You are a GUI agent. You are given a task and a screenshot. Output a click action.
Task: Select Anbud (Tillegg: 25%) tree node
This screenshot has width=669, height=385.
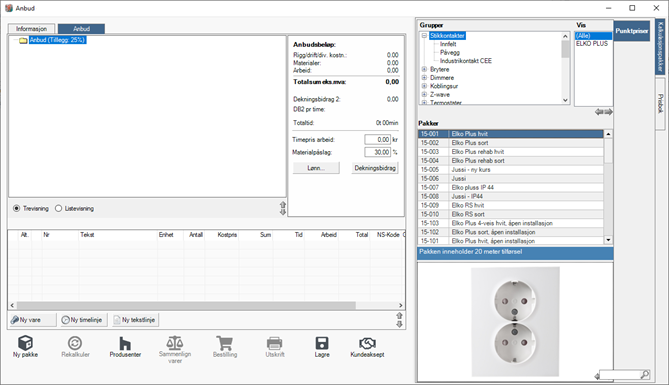[x=58, y=40]
